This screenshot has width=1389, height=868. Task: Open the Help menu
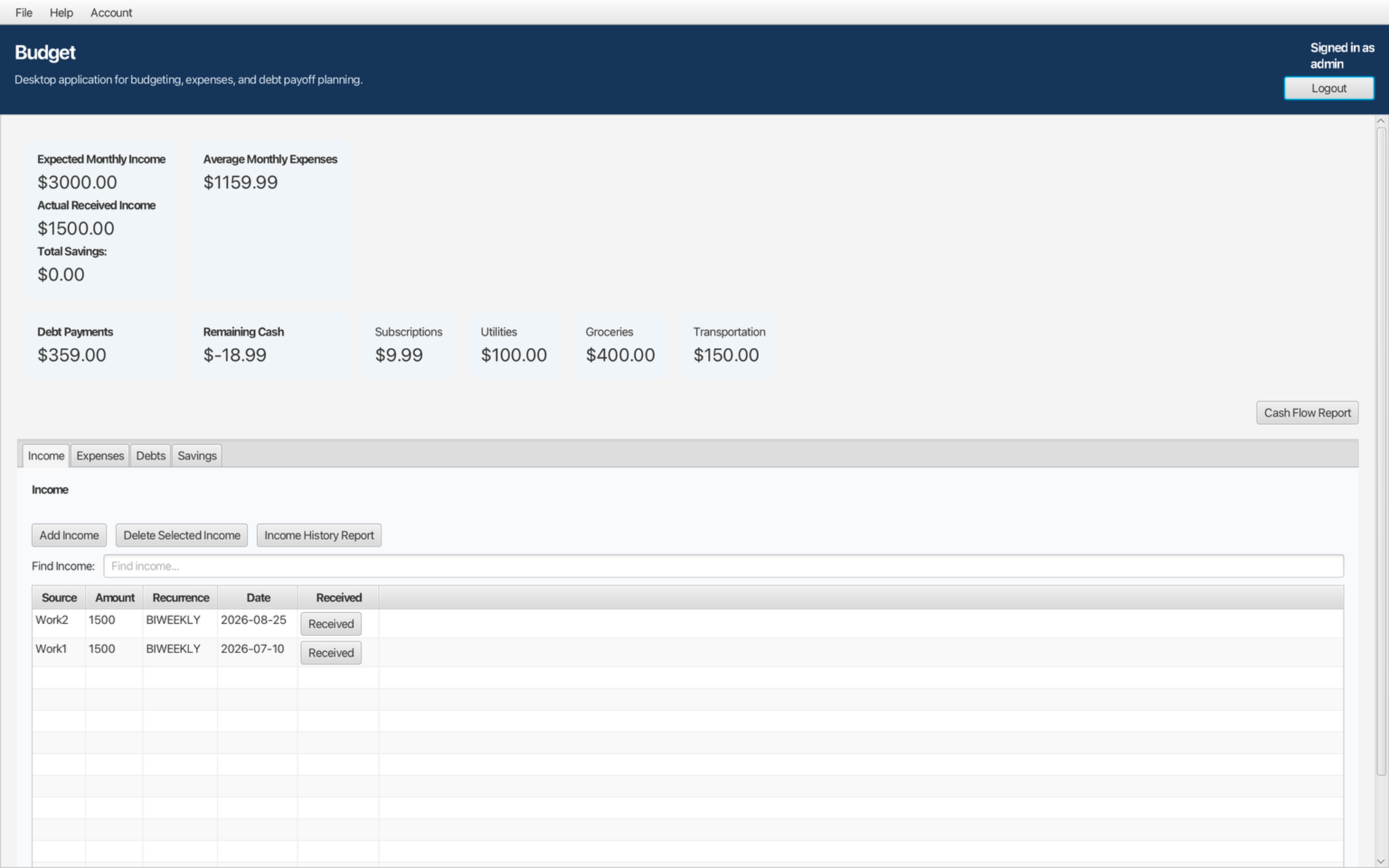[x=61, y=12]
